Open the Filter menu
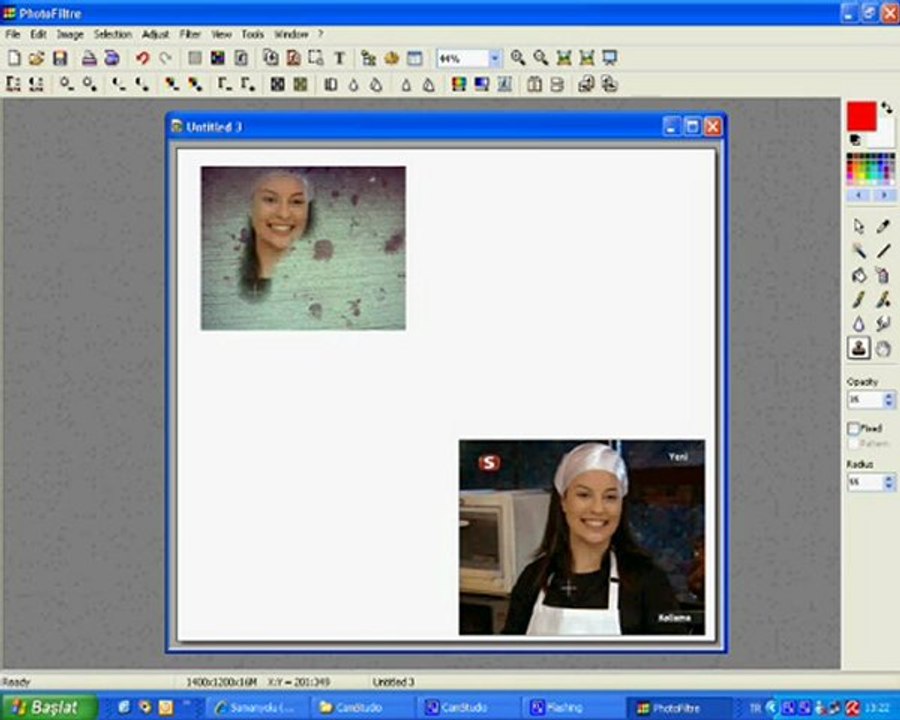Viewport: 900px width, 720px height. pyautogui.click(x=190, y=34)
